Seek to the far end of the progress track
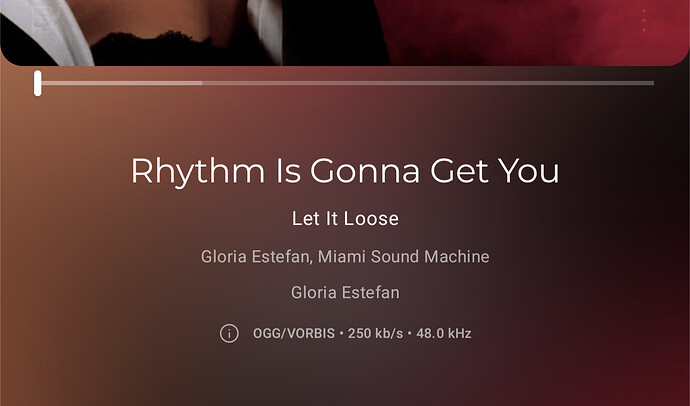Image resolution: width=690 pixels, height=406 pixels. [652, 83]
